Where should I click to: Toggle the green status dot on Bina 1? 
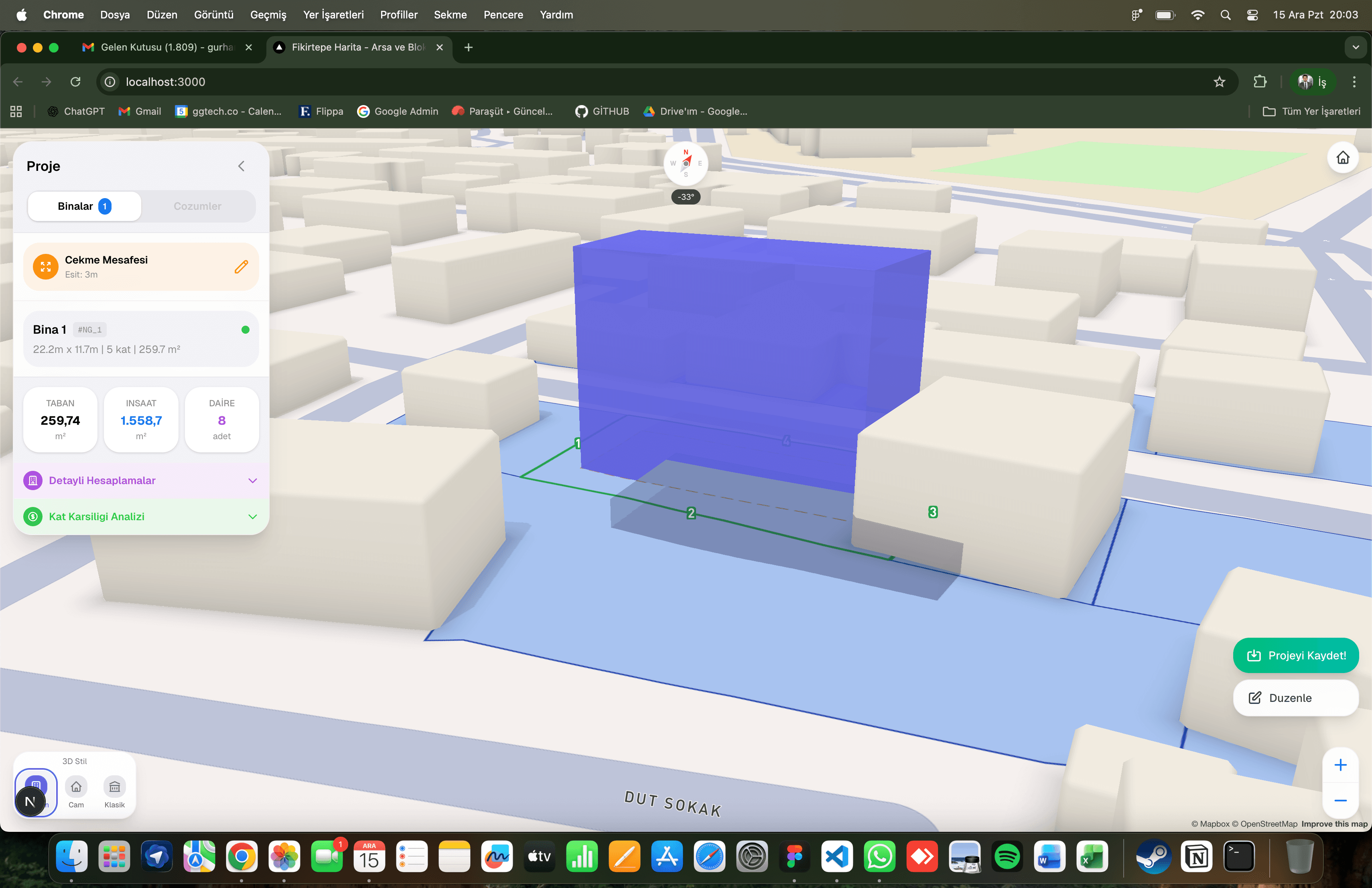(246, 330)
